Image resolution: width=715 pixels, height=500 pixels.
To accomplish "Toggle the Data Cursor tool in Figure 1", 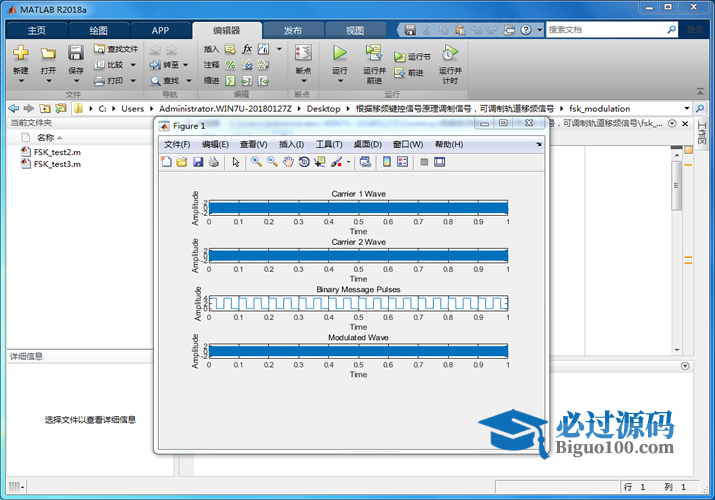I will 320,162.
